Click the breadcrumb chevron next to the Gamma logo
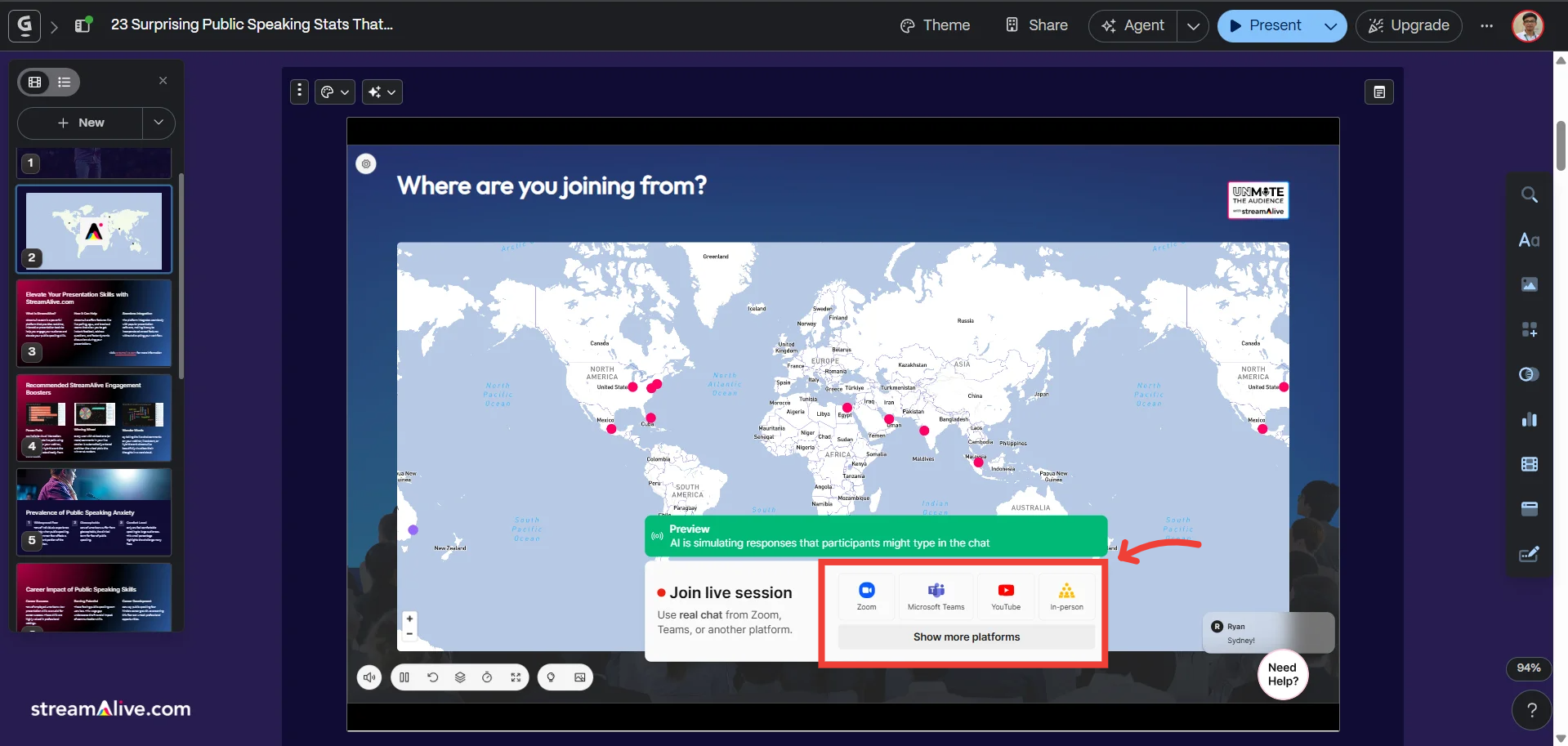1568x746 pixels. pos(54,26)
